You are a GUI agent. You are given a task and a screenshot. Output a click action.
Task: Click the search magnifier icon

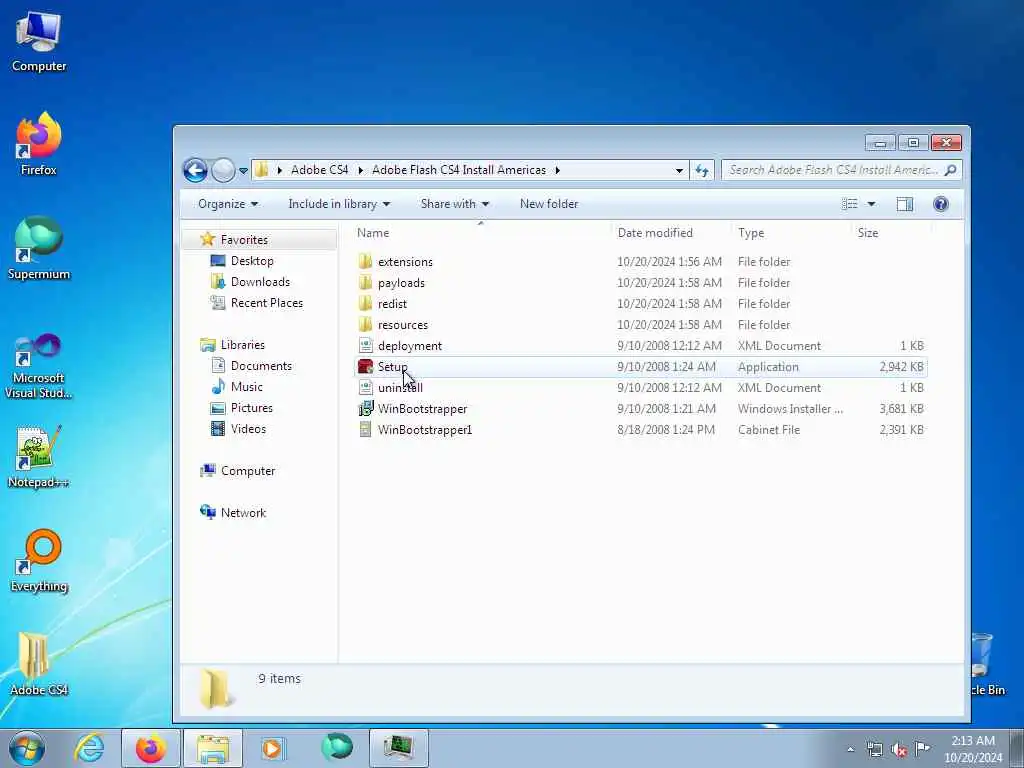951,170
